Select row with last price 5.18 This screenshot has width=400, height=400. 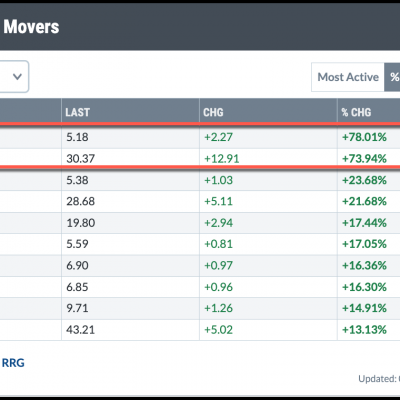(x=200, y=137)
